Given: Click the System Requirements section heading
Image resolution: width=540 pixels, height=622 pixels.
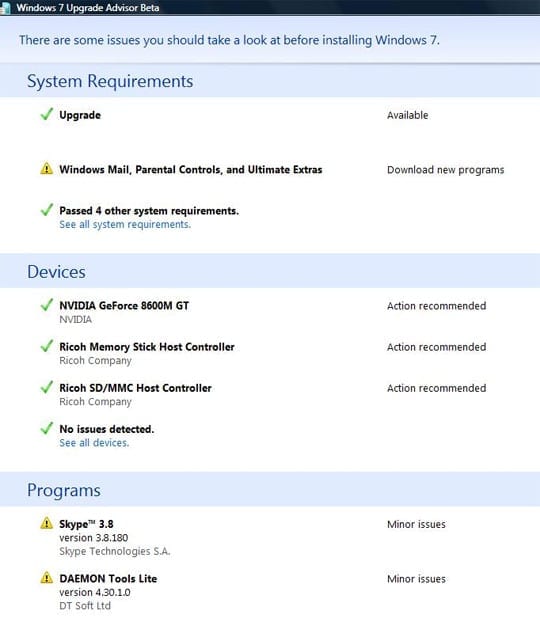Looking at the screenshot, I should click(x=110, y=81).
